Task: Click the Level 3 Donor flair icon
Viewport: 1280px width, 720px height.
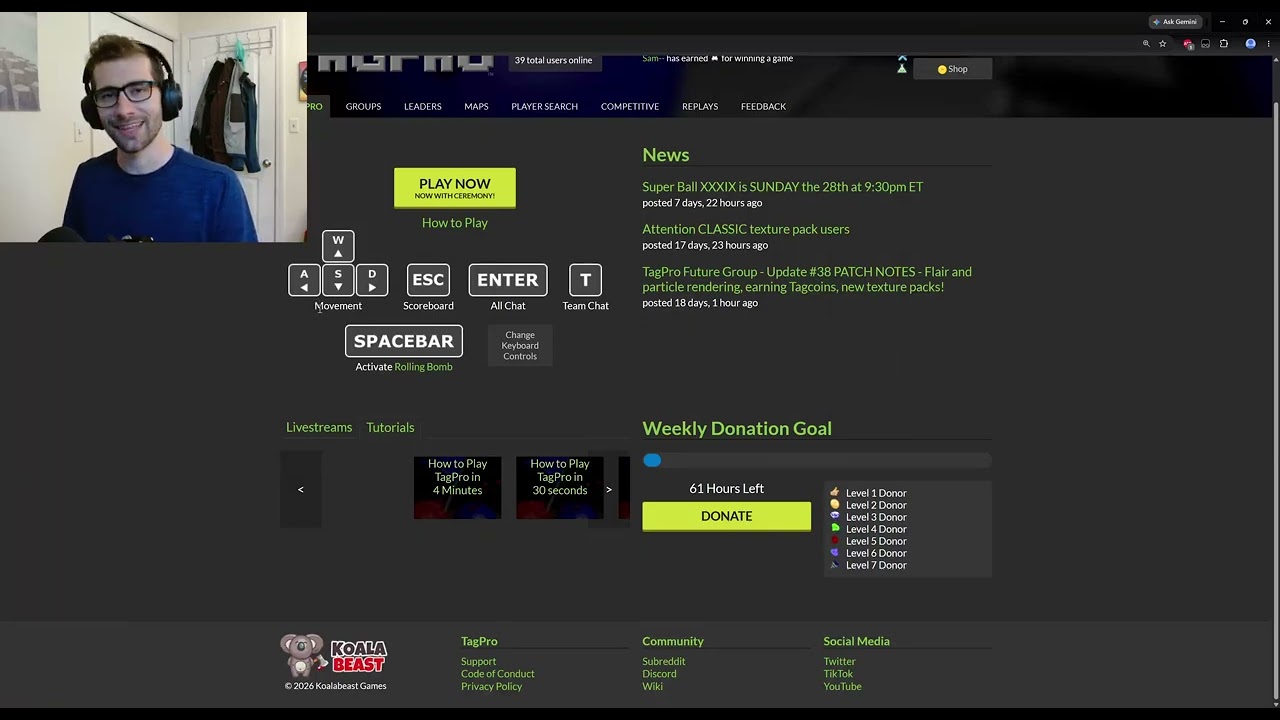Action: (x=835, y=517)
